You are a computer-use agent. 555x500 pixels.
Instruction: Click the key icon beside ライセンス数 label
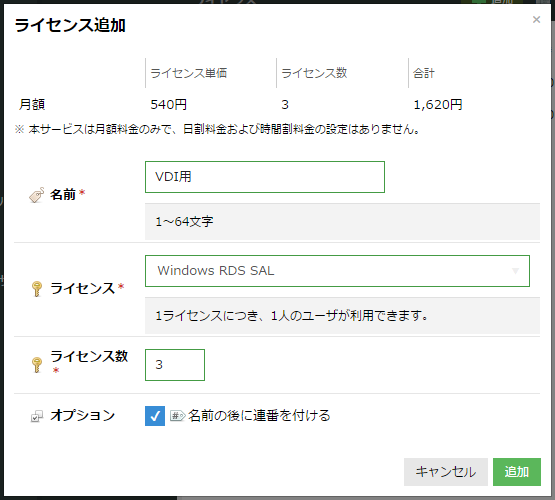[x=37, y=365]
